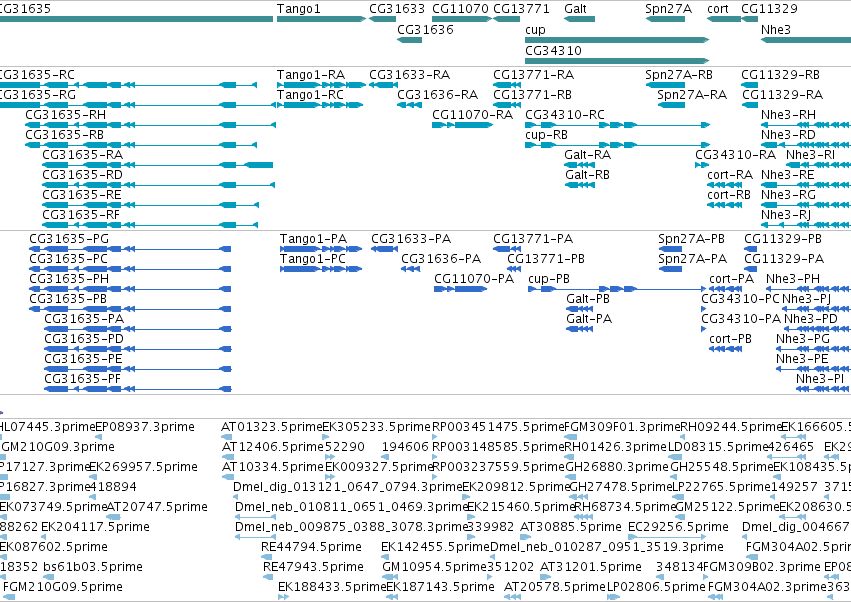Click the CG34310 gene label in top track

tap(553, 50)
